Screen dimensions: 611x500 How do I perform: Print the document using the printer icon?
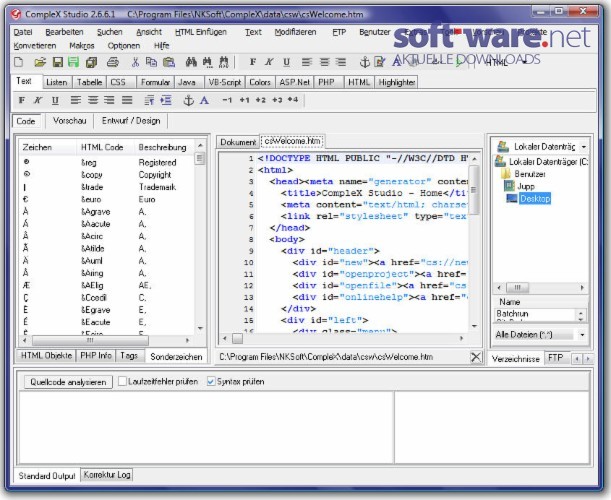coord(113,62)
